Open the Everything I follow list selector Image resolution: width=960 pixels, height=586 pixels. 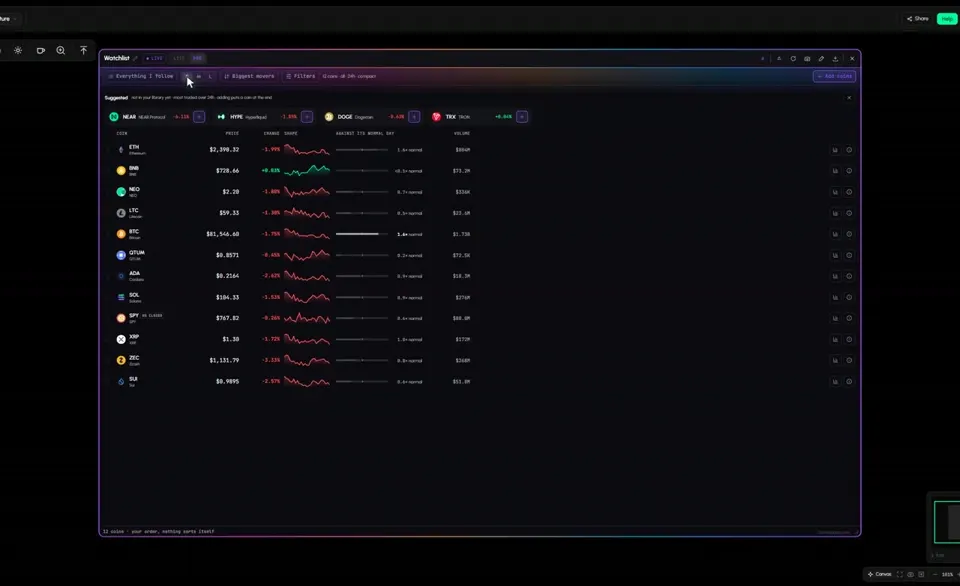[x=141, y=76]
